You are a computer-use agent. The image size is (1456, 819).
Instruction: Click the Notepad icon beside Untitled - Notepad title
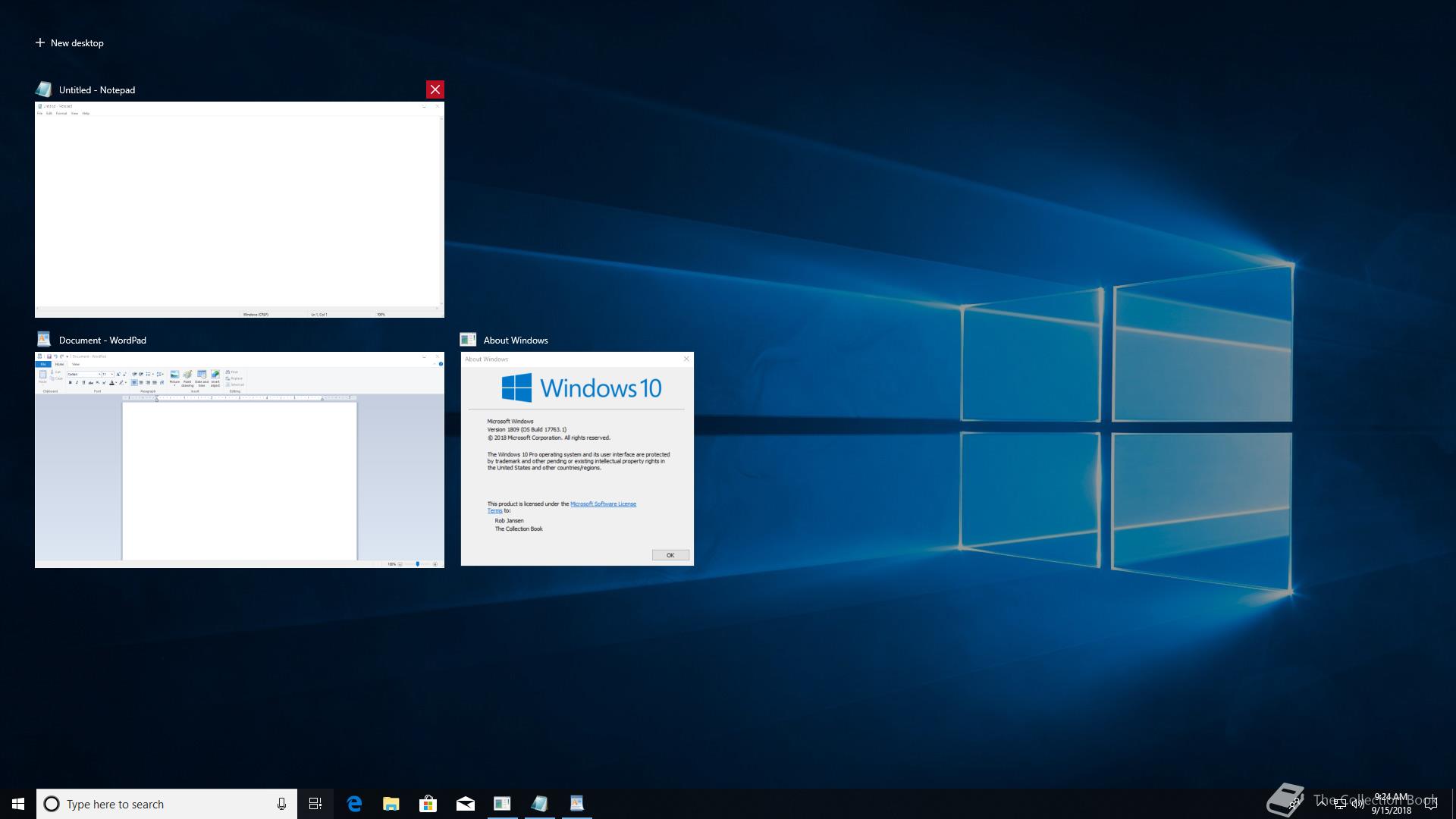click(x=44, y=89)
